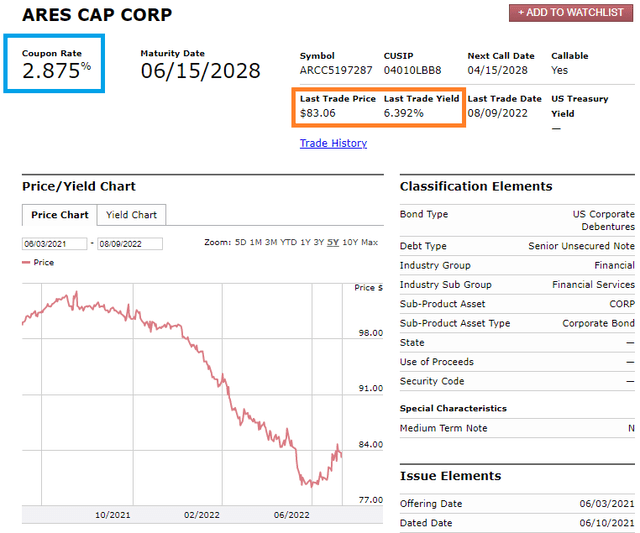Click the Financial Services value
The image size is (640, 533).
[x=593, y=284]
